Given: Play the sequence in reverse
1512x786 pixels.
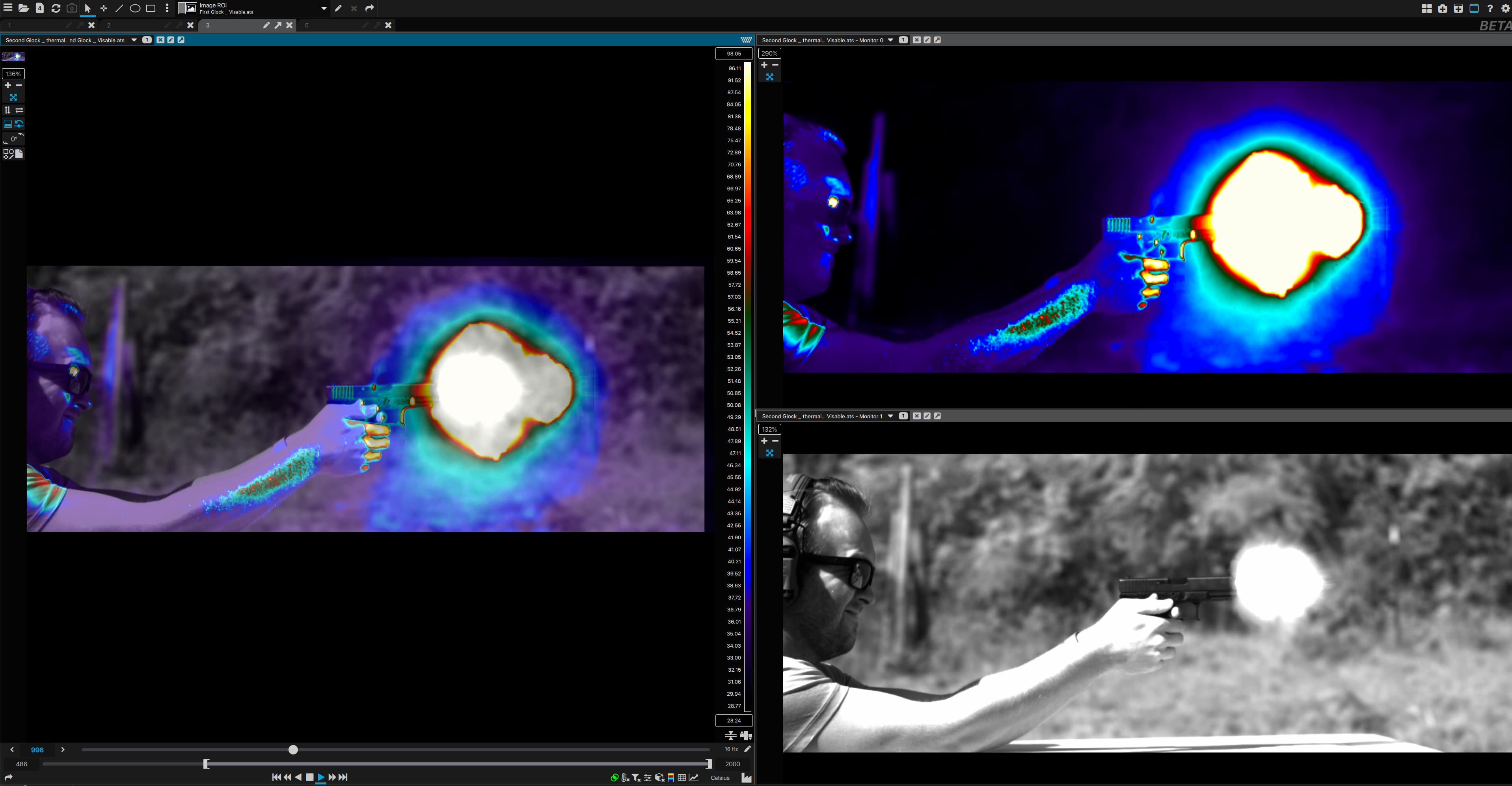Looking at the screenshot, I should pos(298,777).
